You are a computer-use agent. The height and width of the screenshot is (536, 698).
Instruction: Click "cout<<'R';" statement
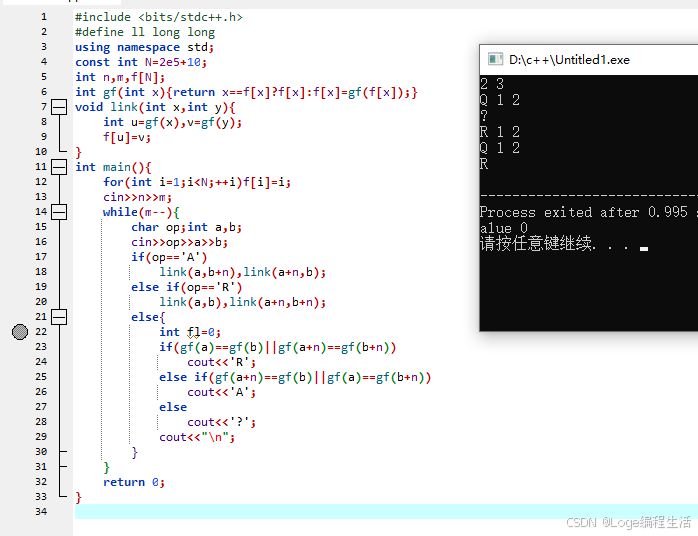(x=222, y=362)
